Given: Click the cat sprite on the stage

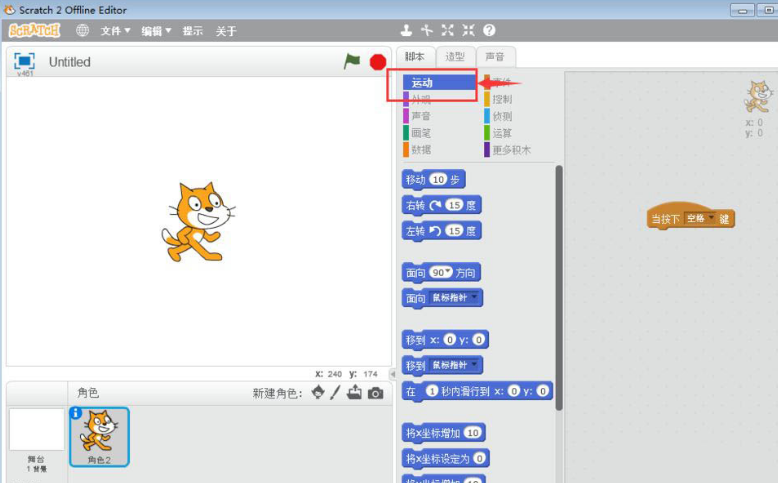Looking at the screenshot, I should tap(198, 221).
